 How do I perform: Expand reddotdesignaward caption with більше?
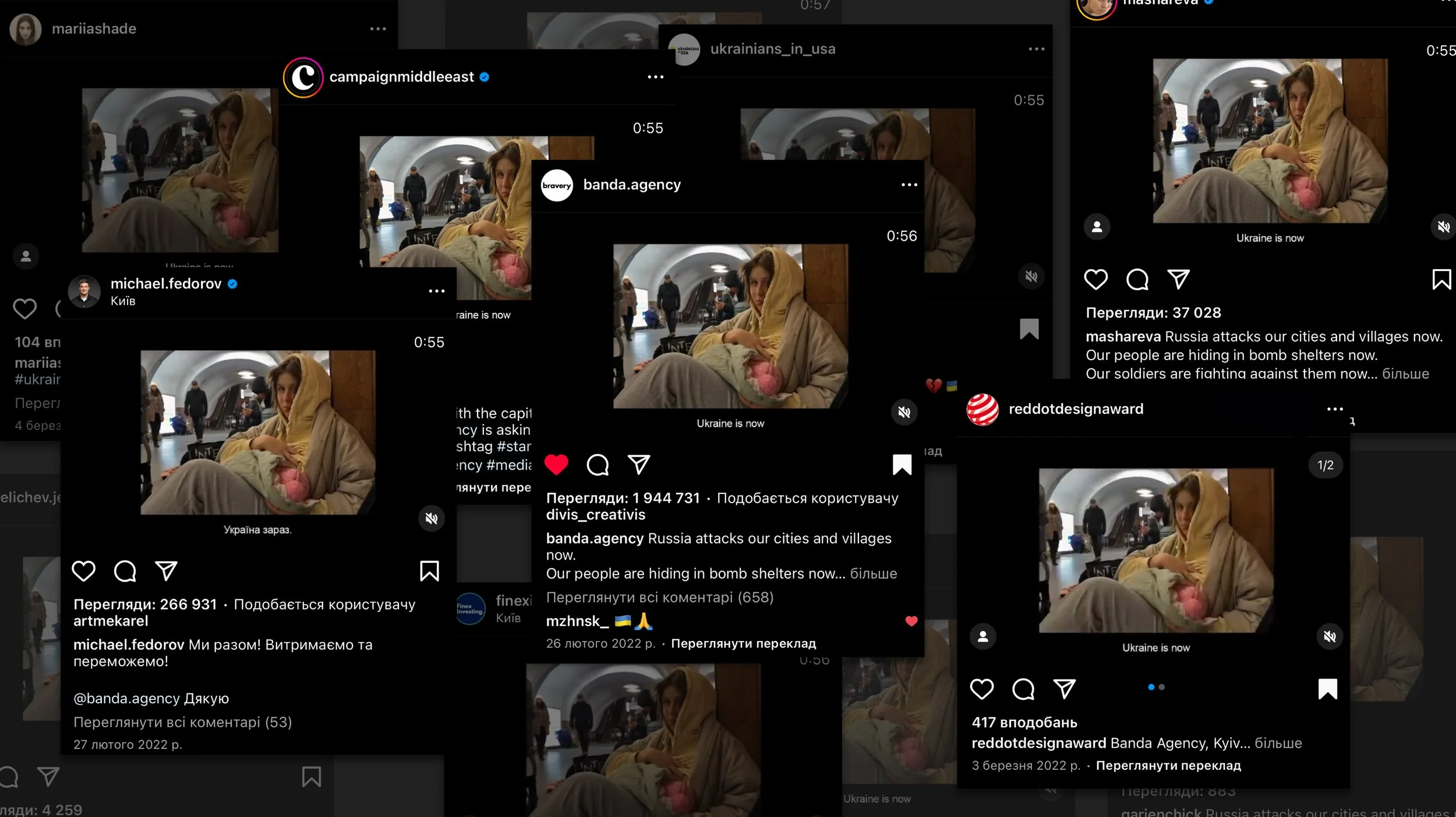coord(1278,743)
